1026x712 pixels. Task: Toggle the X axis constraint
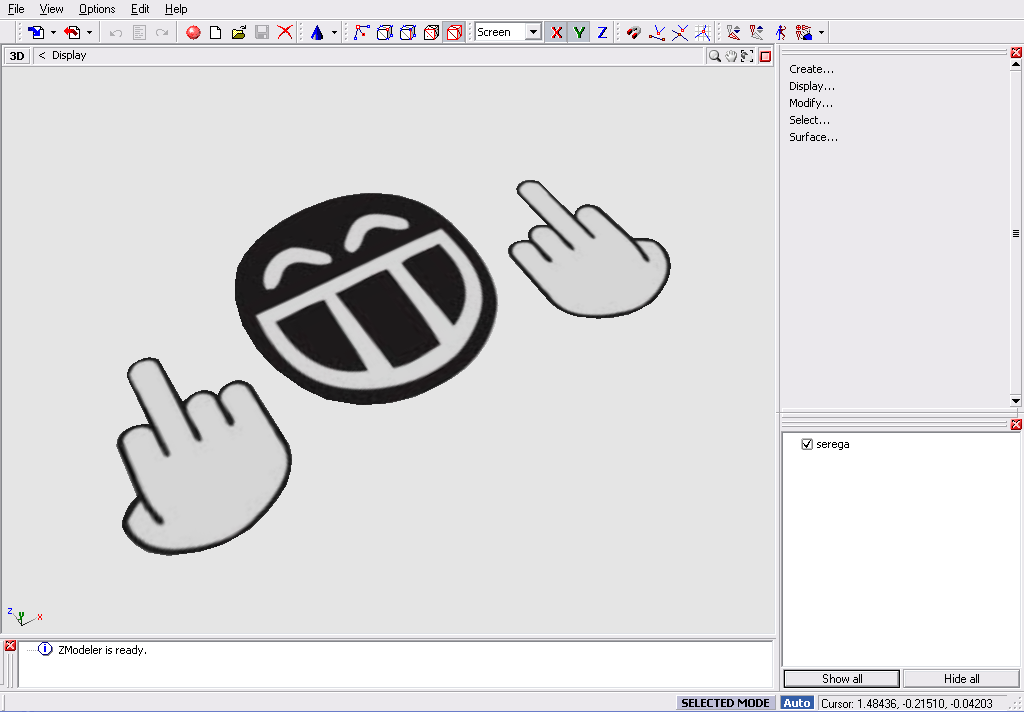click(557, 32)
